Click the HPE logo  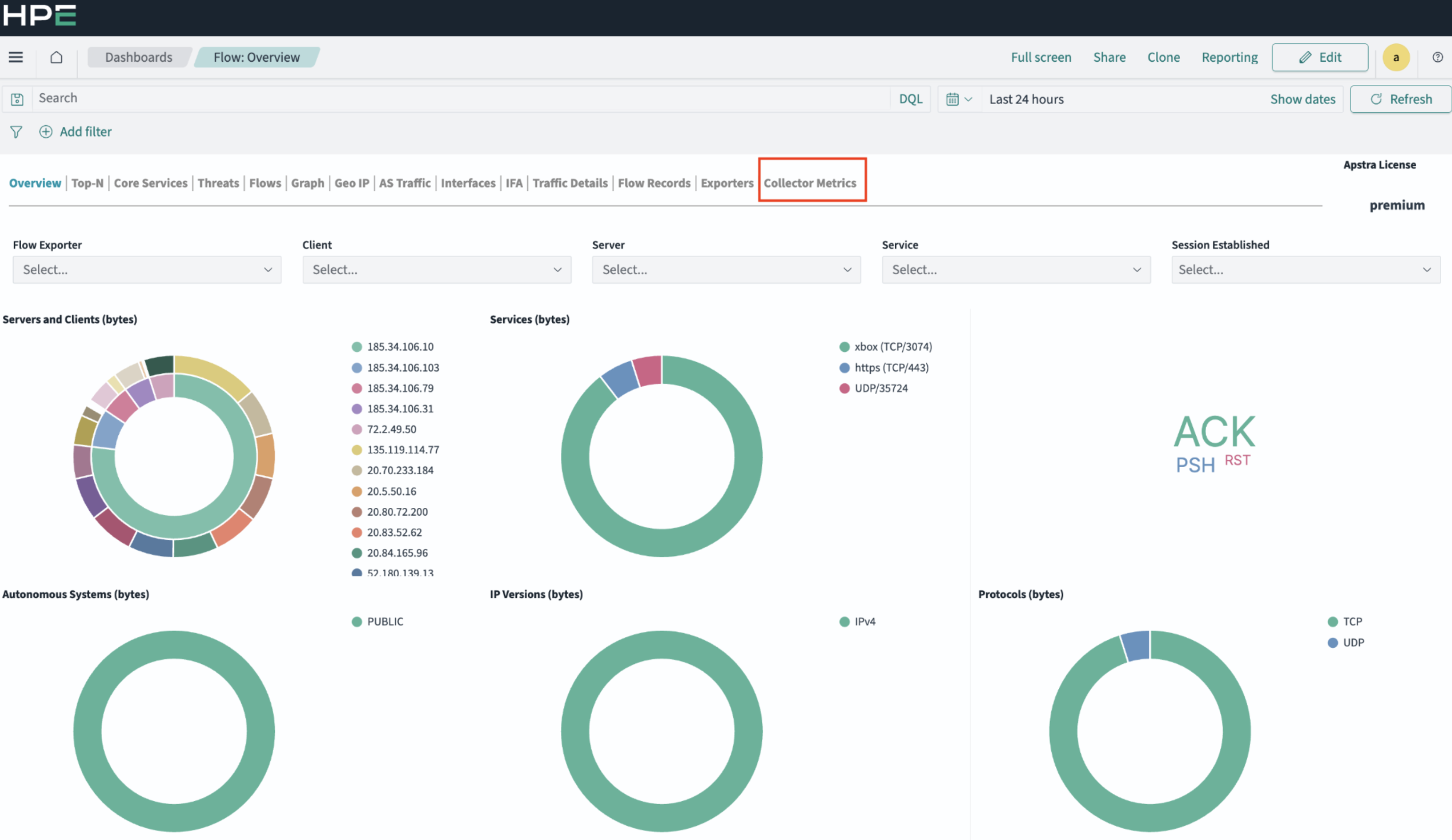pyautogui.click(x=39, y=16)
